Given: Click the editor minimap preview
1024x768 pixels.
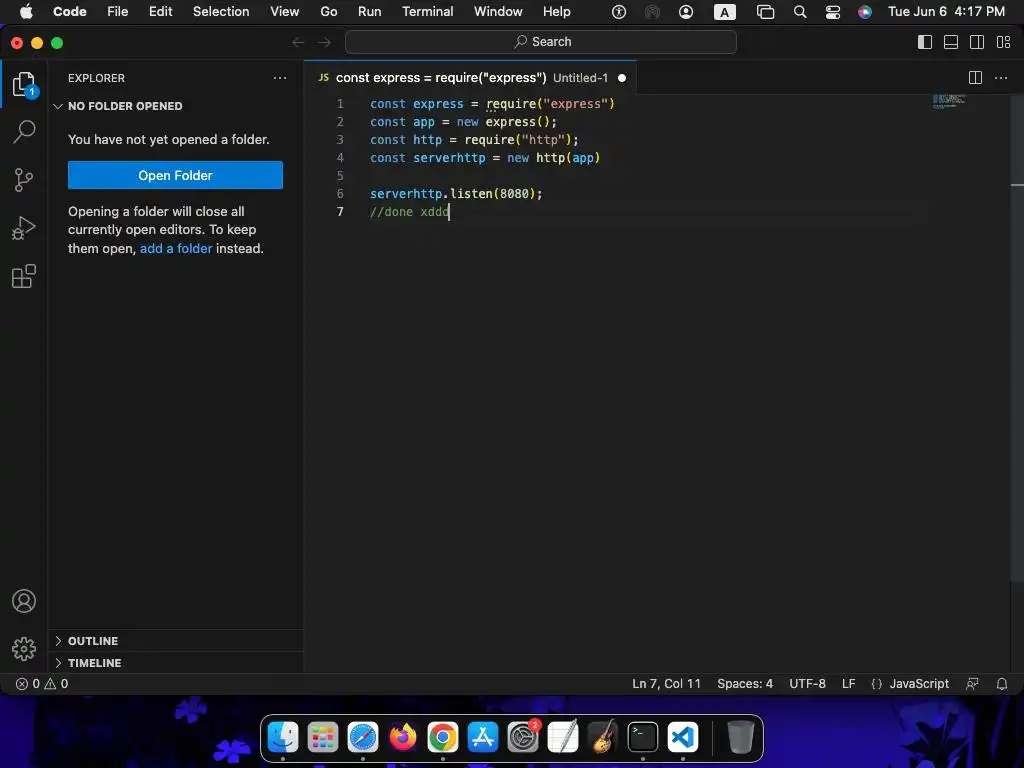Looking at the screenshot, I should (x=949, y=101).
